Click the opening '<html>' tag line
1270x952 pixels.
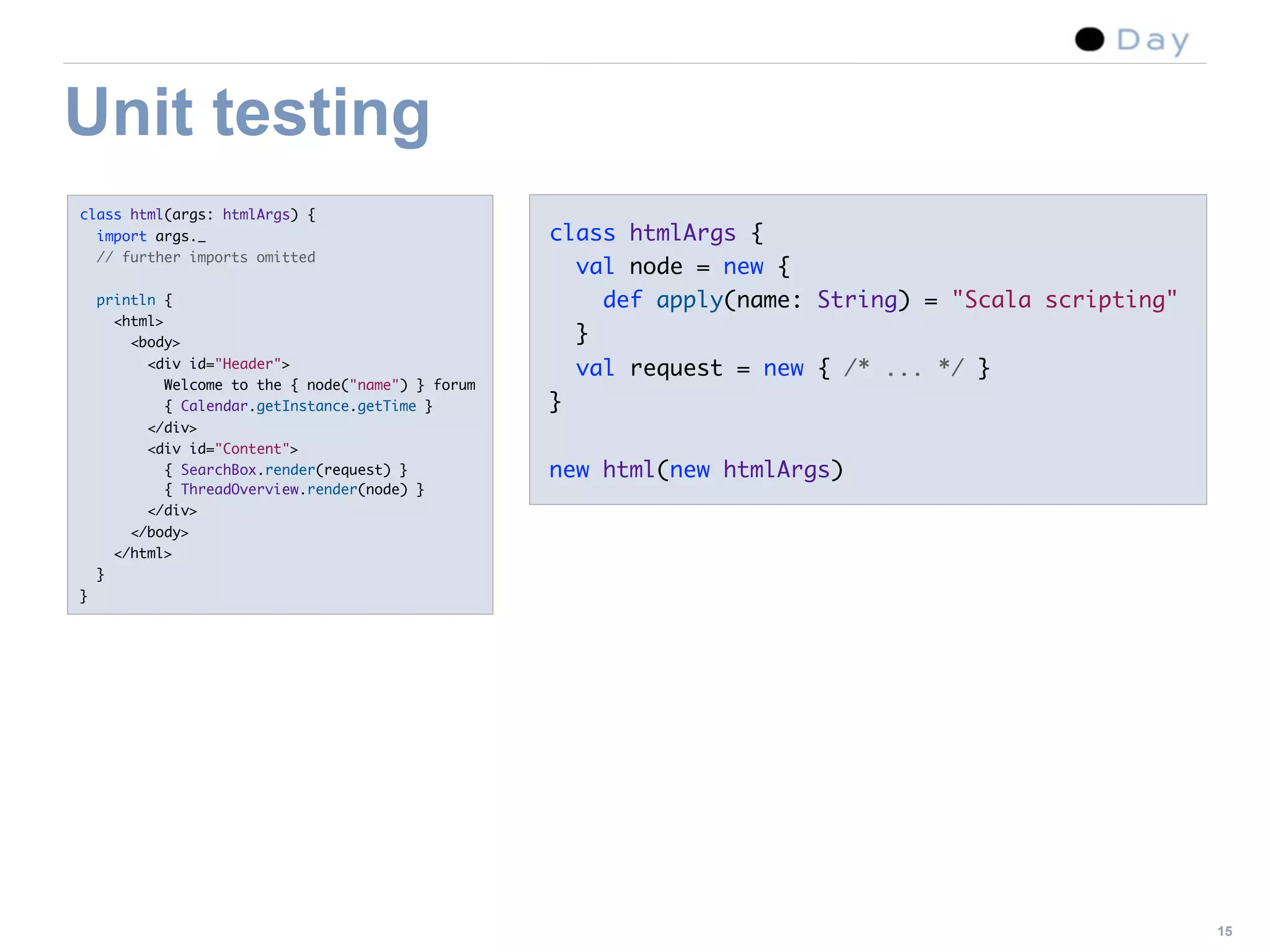tap(138, 321)
